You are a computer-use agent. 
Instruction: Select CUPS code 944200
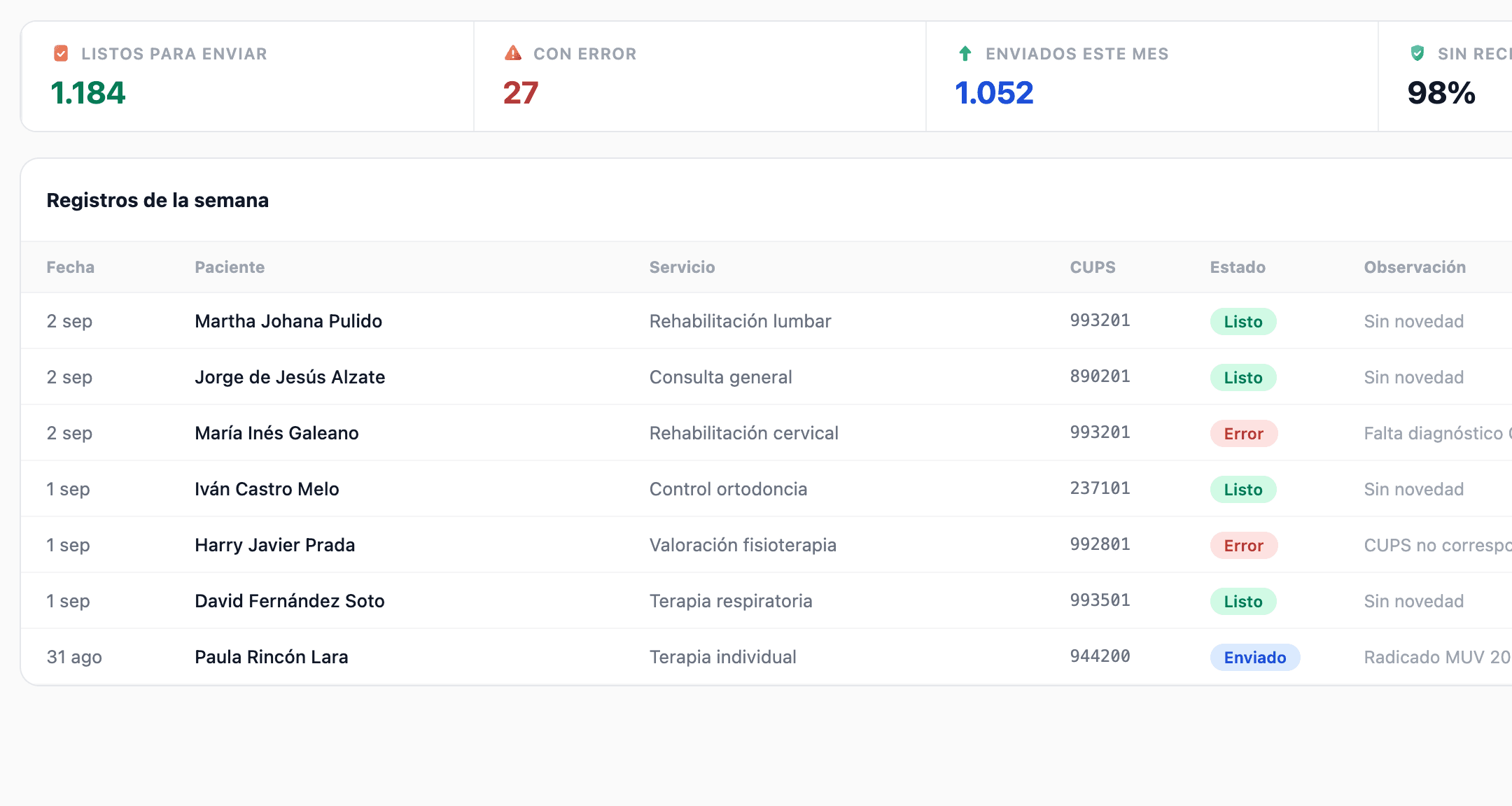pos(1100,656)
